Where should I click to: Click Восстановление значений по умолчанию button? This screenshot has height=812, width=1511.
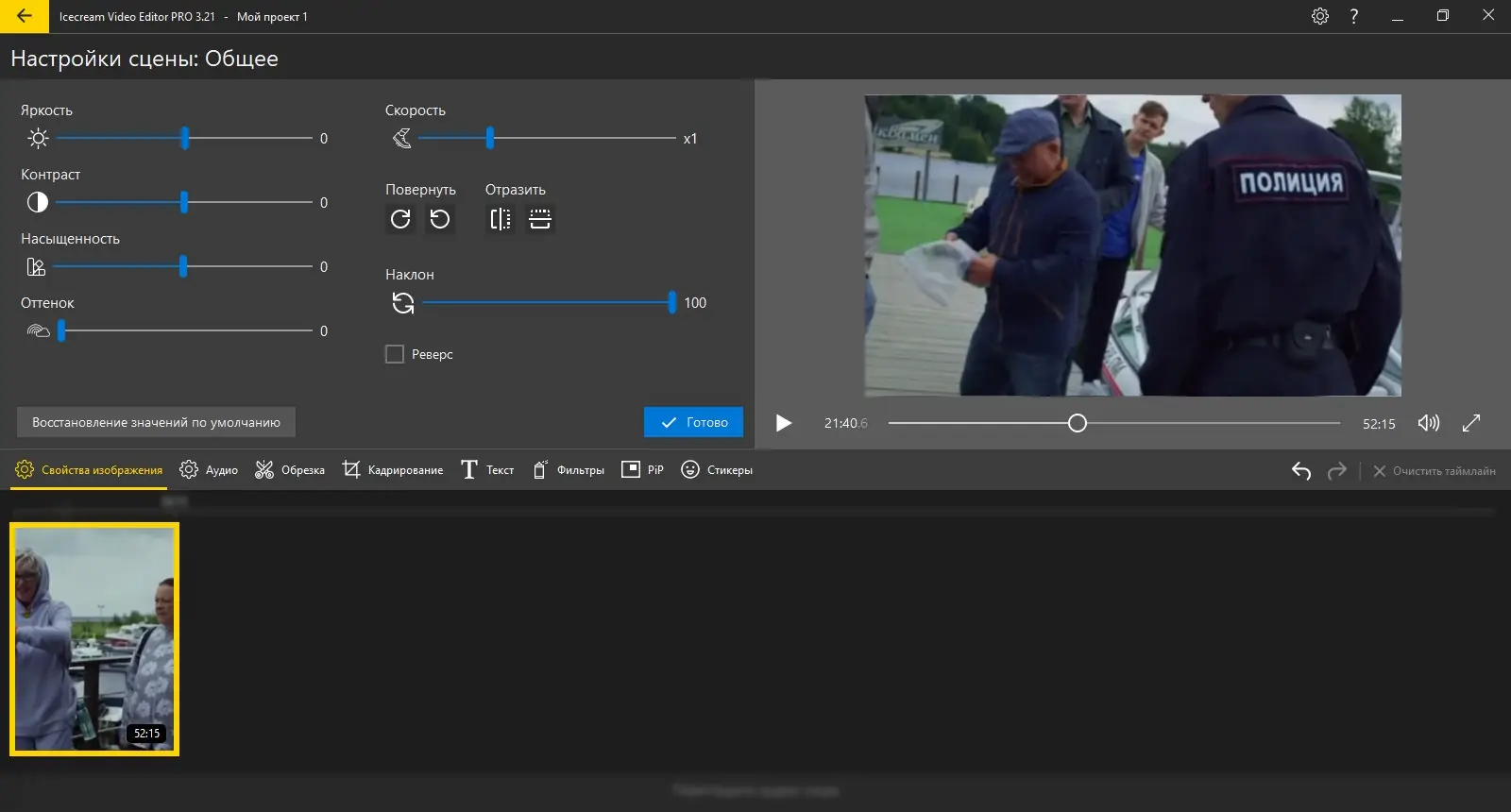[156, 422]
